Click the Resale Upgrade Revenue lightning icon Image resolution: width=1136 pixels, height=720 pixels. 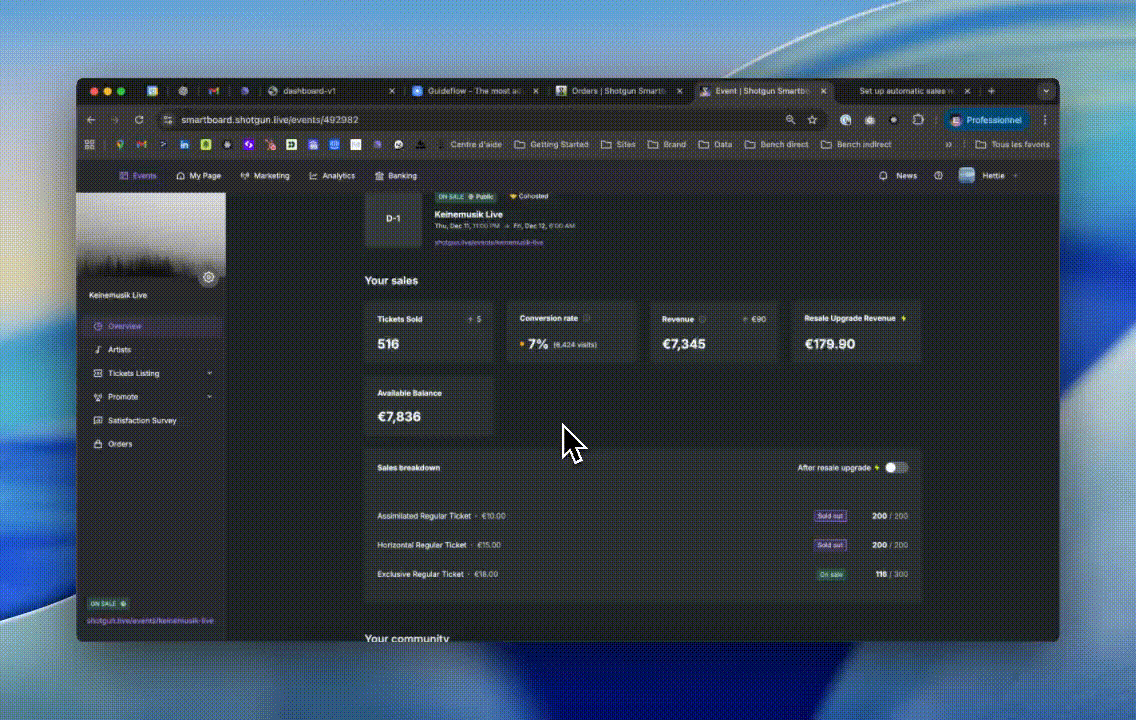pos(903,318)
